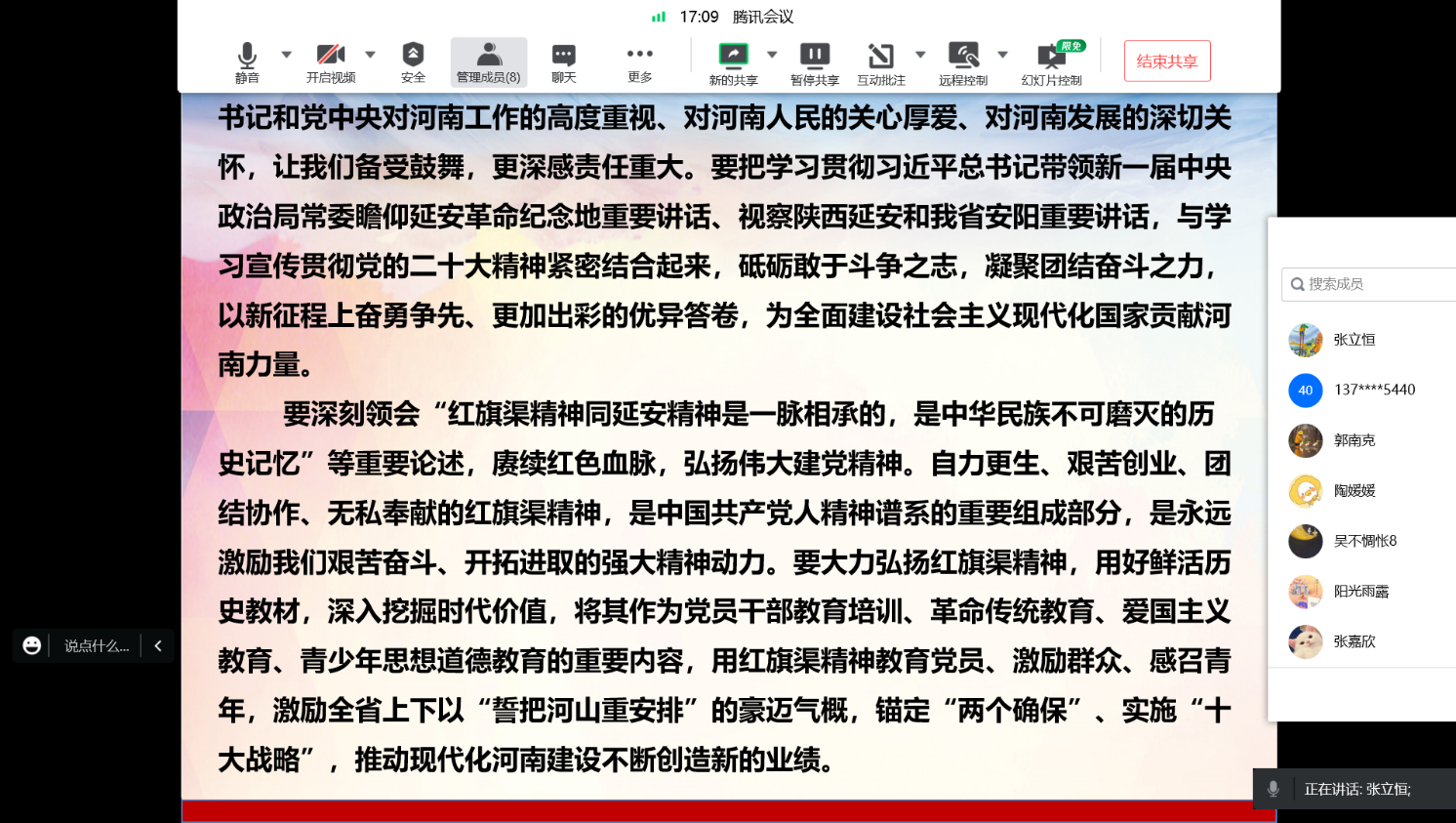
Task: Open the More options menu
Action: (x=640, y=62)
